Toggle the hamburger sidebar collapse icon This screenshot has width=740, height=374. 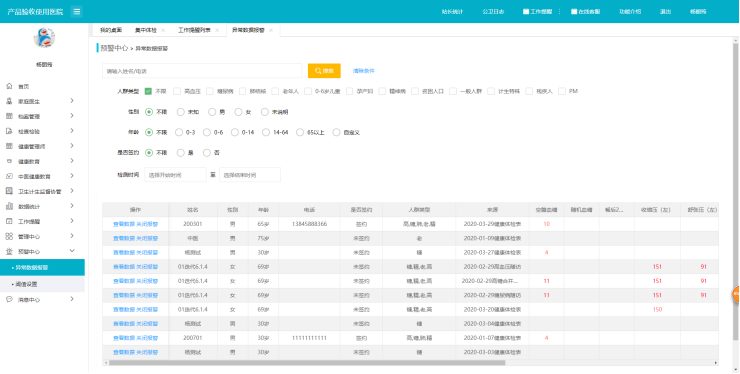pyautogui.click(x=76, y=11)
